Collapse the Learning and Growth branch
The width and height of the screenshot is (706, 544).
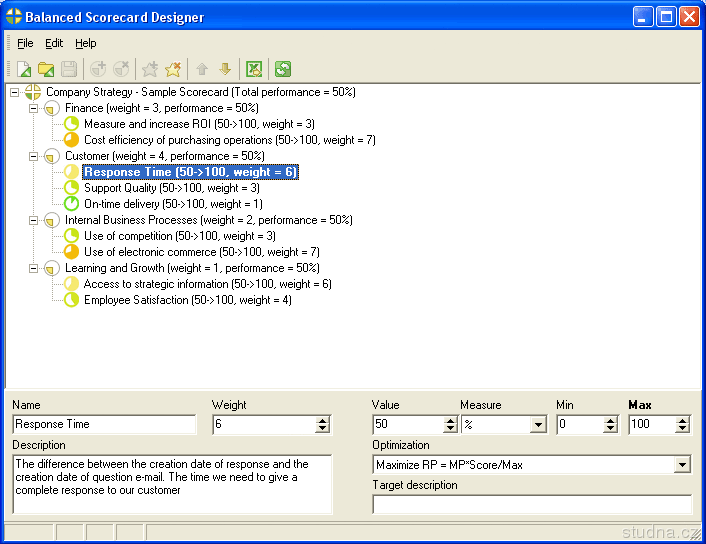click(33, 268)
